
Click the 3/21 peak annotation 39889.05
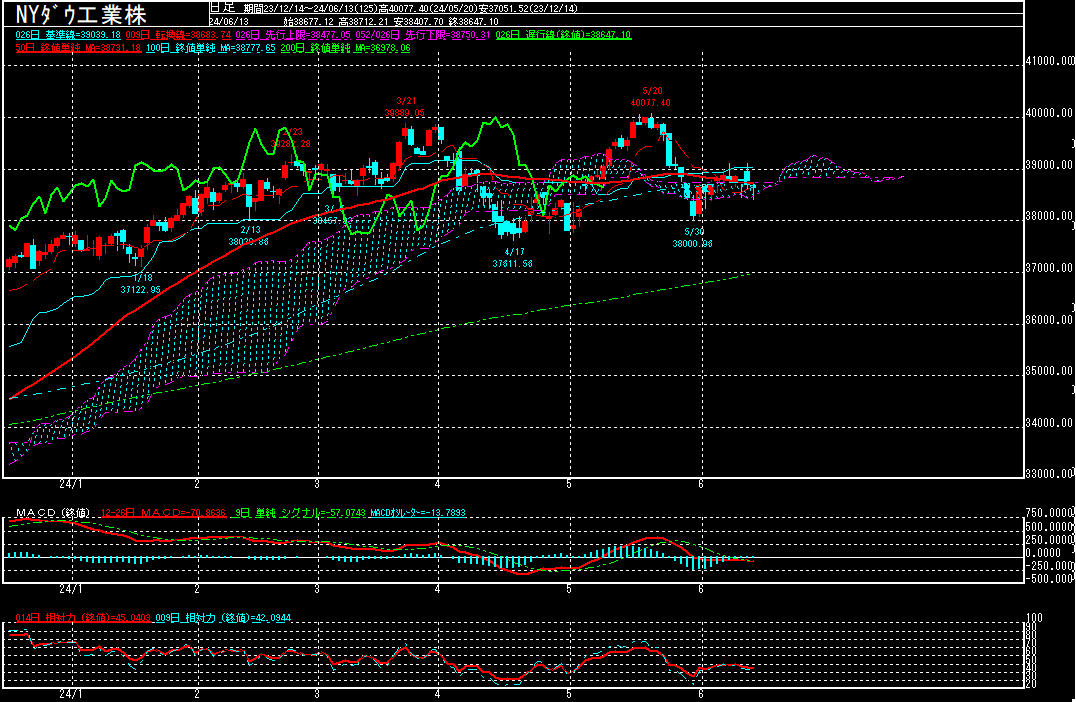405,106
